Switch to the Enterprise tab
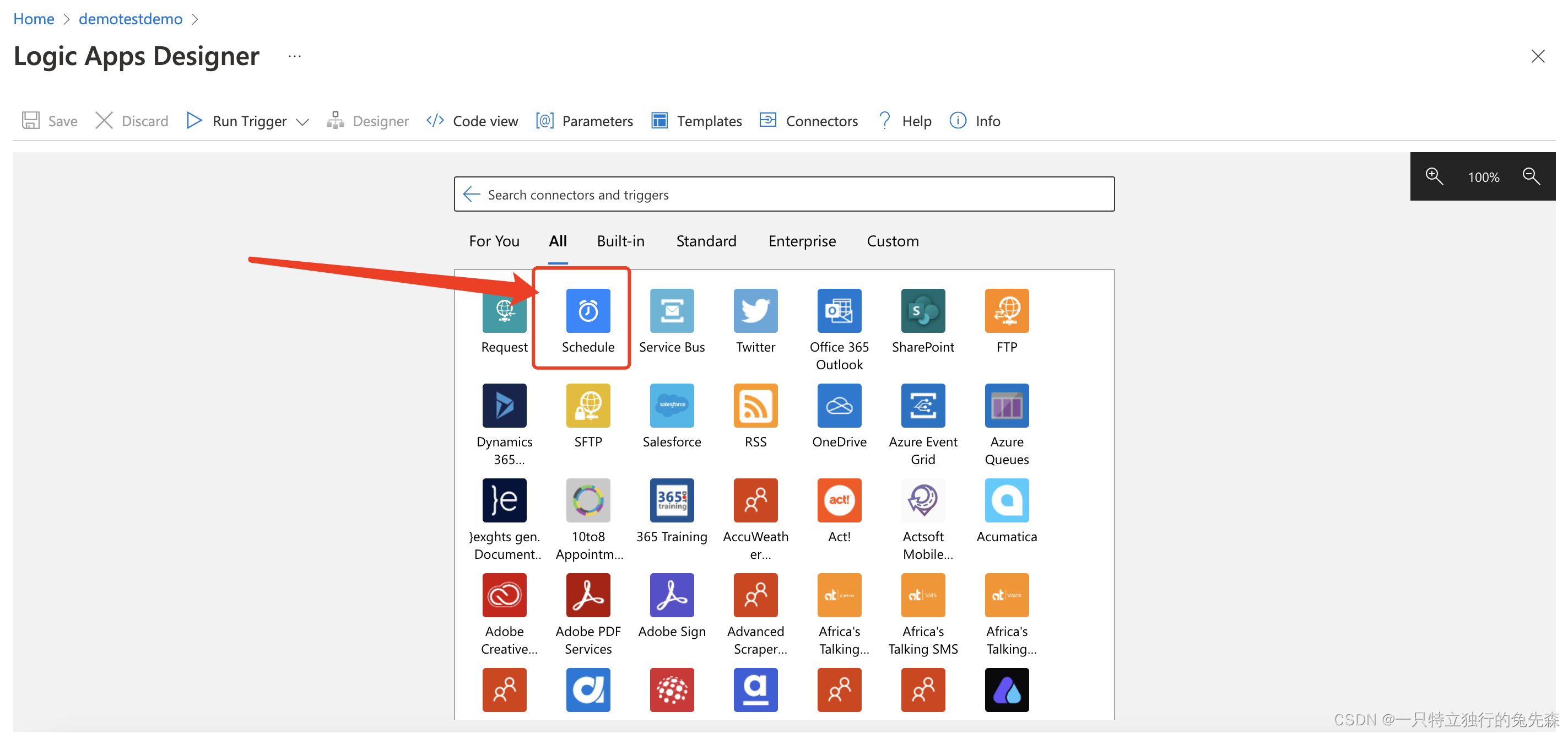This screenshot has height=733, width=1568. coord(802,241)
